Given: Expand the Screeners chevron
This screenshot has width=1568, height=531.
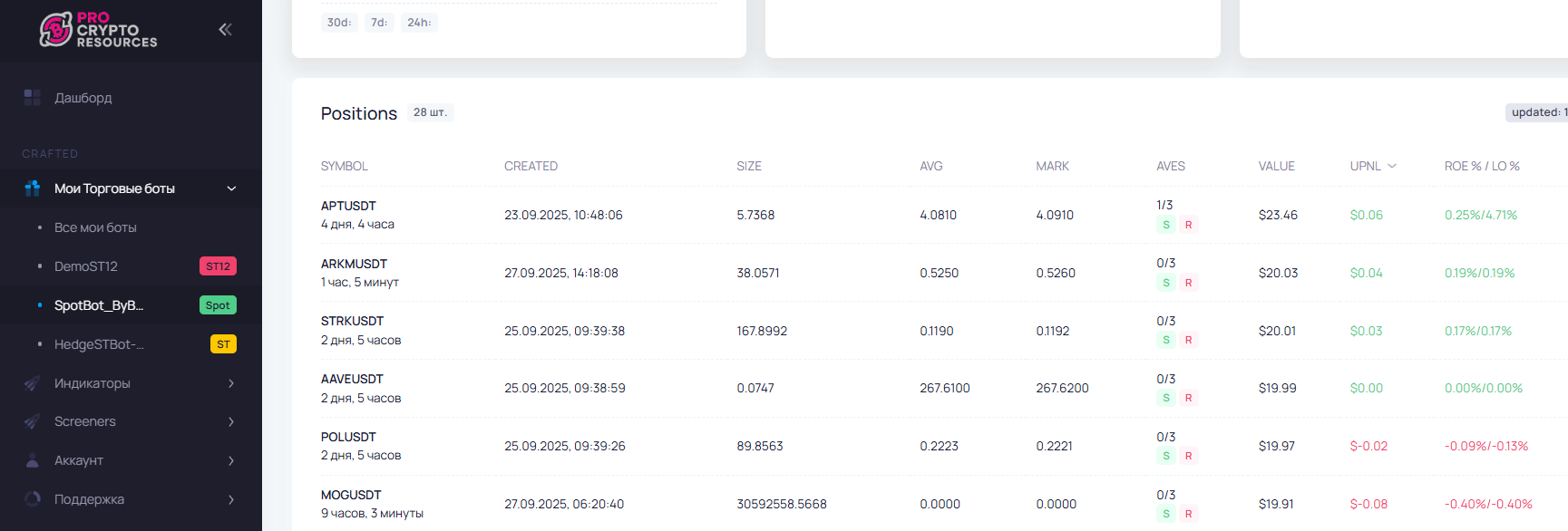Looking at the screenshot, I should (231, 421).
